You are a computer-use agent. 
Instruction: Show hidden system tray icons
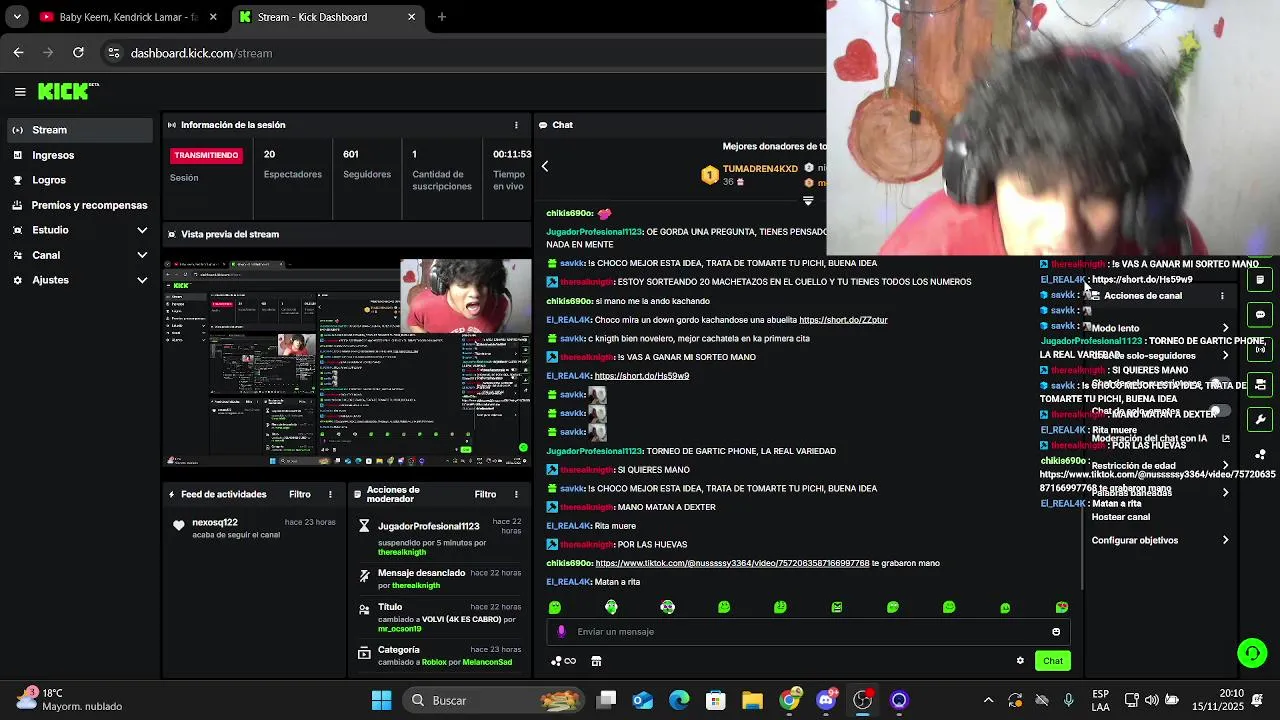(988, 700)
